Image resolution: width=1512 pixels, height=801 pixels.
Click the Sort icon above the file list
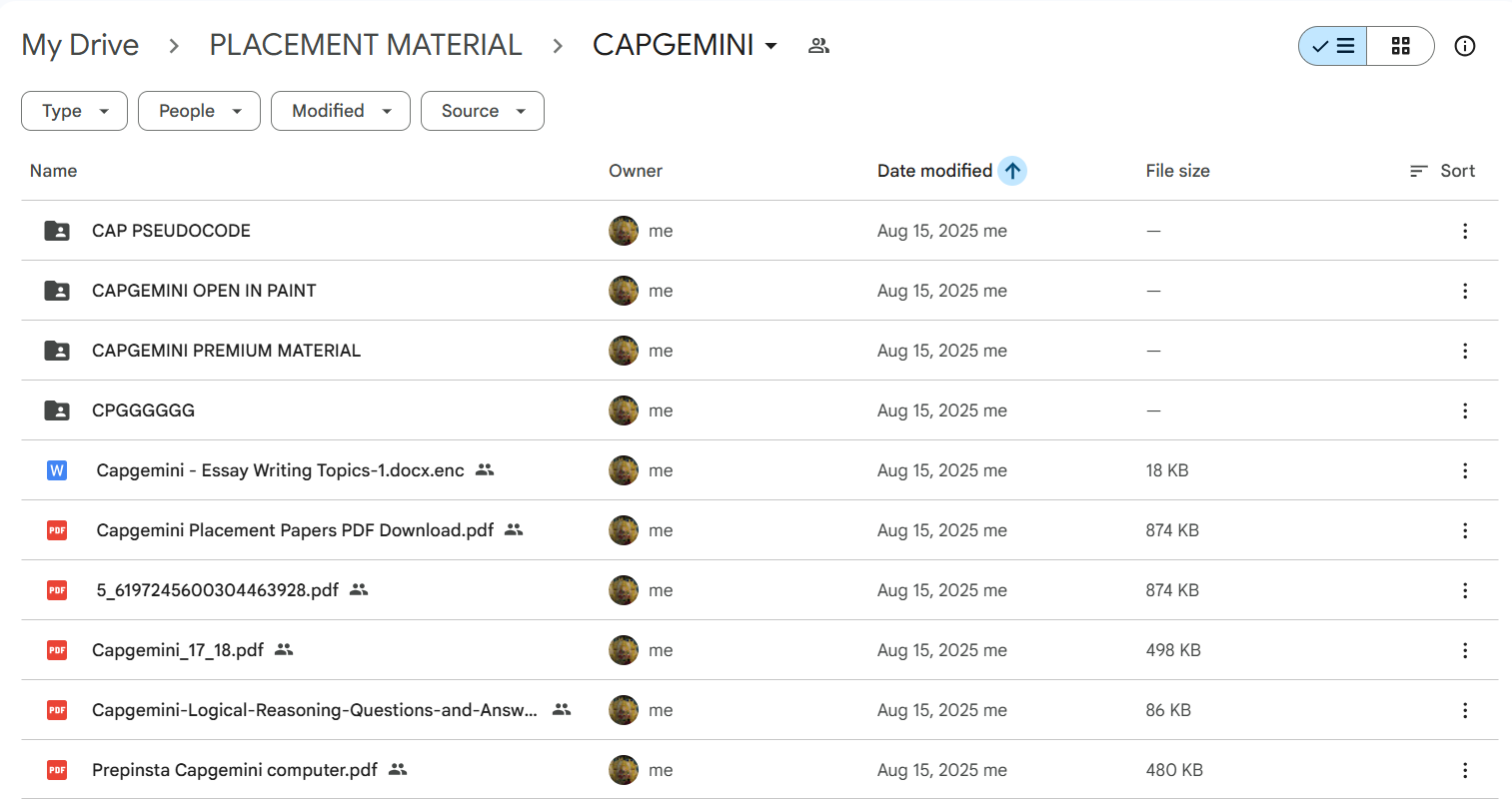pos(1441,171)
